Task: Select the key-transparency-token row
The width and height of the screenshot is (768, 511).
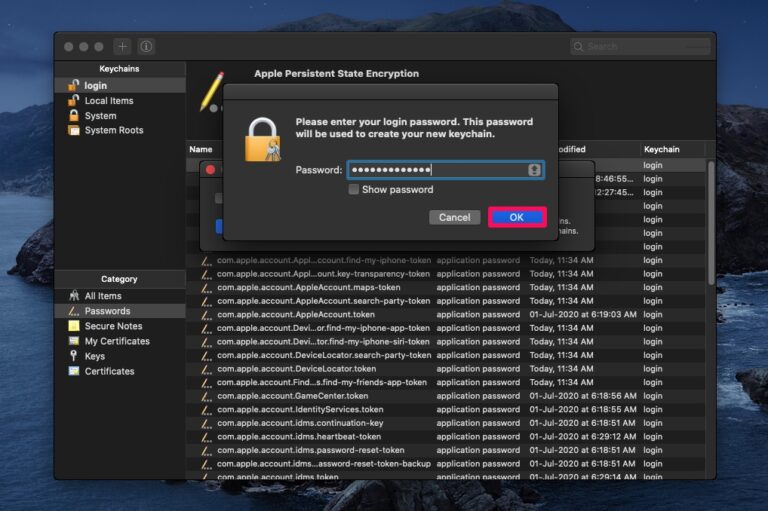Action: (446, 274)
